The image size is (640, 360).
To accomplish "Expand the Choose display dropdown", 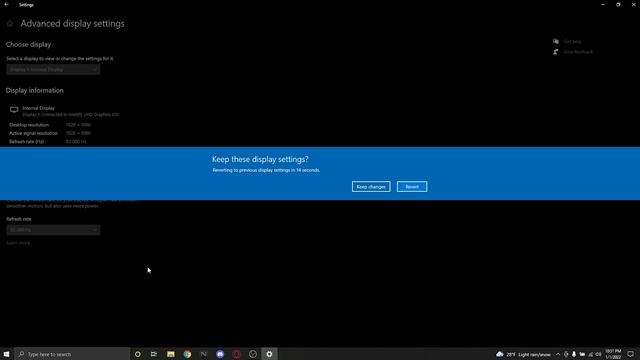I will [53, 69].
